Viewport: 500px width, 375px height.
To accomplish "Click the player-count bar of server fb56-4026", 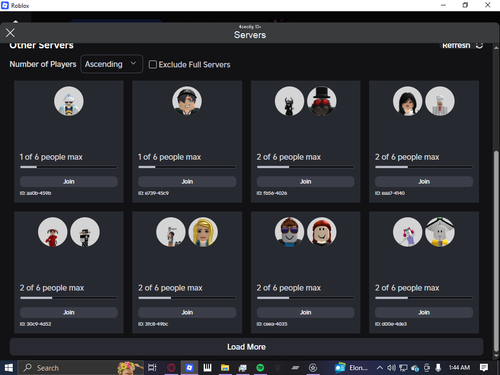I will click(x=305, y=167).
